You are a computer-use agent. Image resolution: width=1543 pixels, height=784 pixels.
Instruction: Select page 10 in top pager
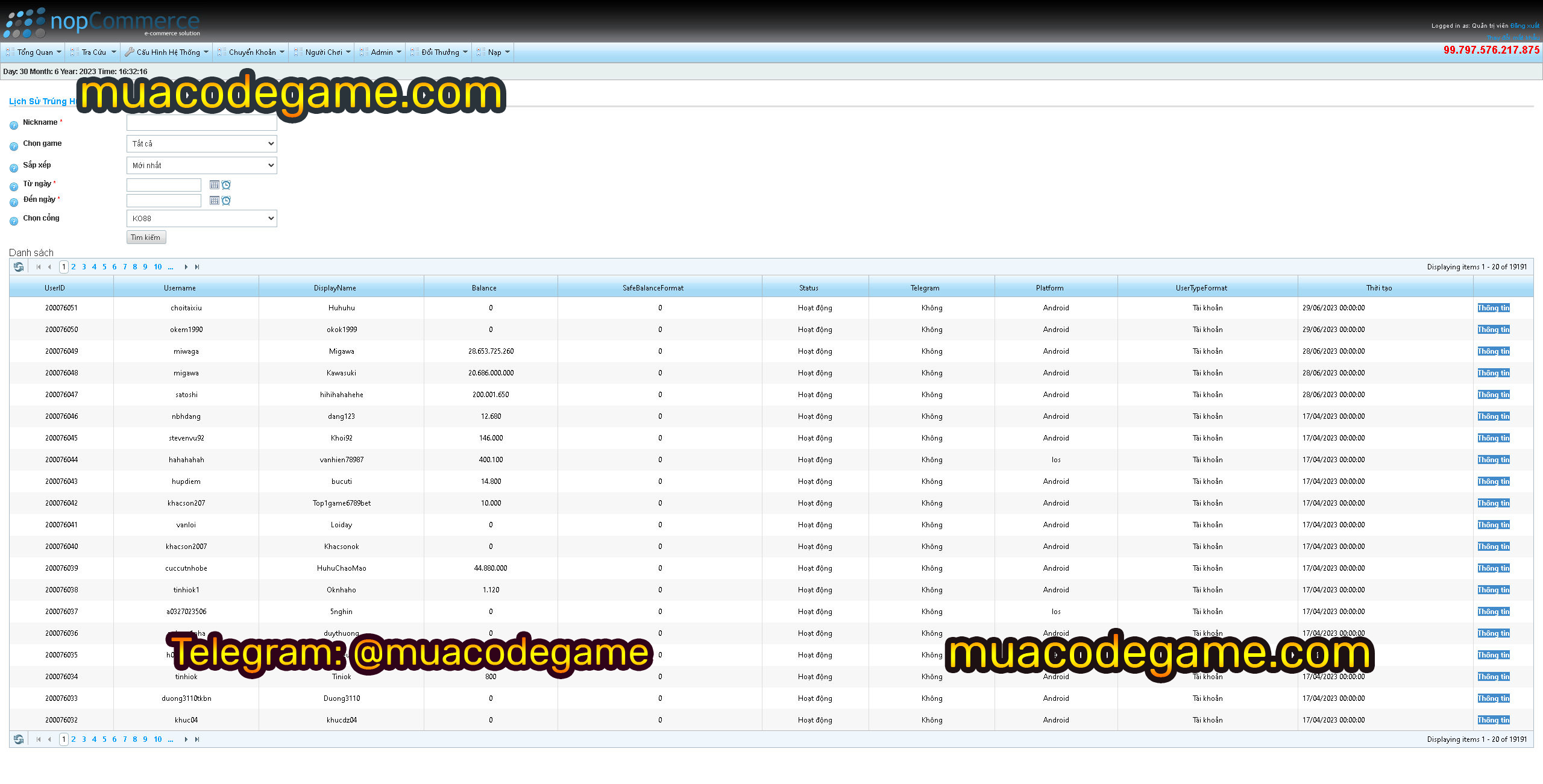pyautogui.click(x=158, y=267)
